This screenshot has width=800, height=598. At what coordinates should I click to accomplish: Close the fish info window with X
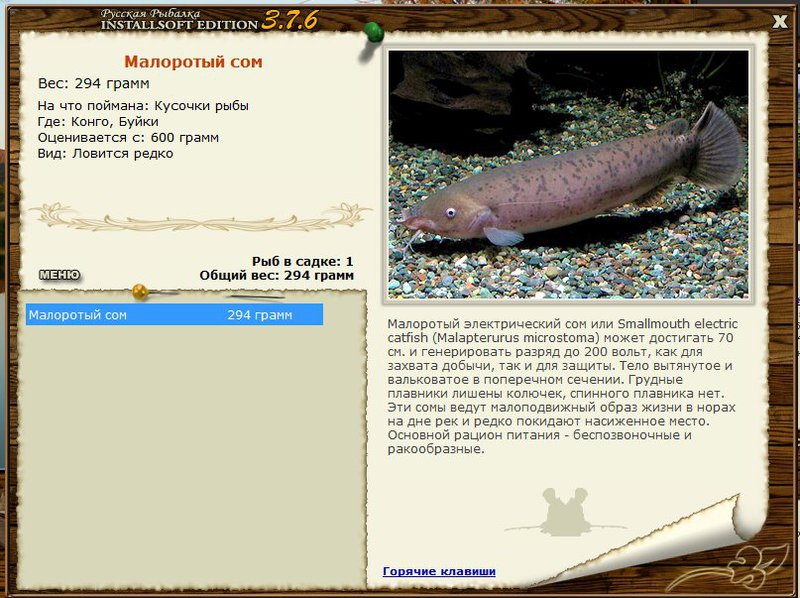pyautogui.click(x=780, y=21)
